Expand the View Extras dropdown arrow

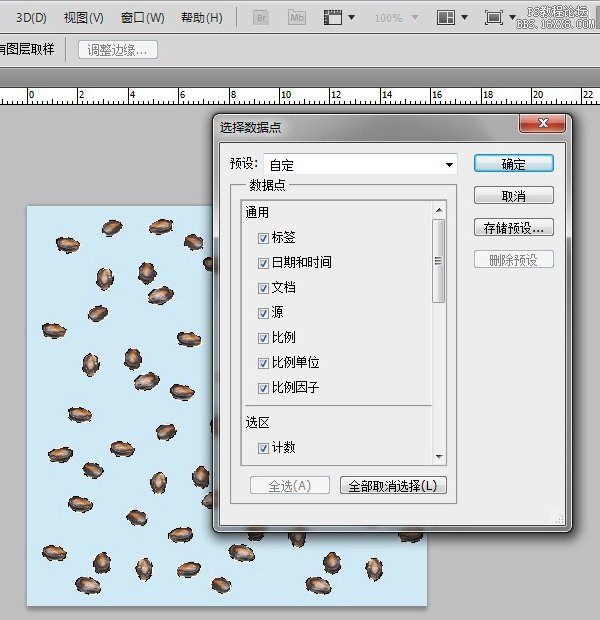click(351, 18)
